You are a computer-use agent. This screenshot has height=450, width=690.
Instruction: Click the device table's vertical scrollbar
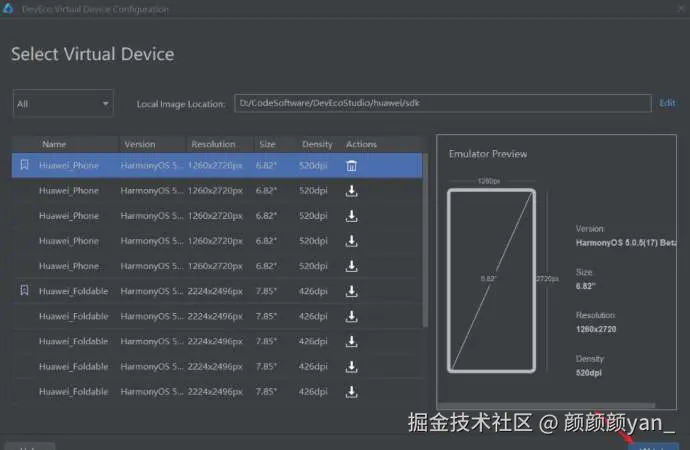click(425, 240)
